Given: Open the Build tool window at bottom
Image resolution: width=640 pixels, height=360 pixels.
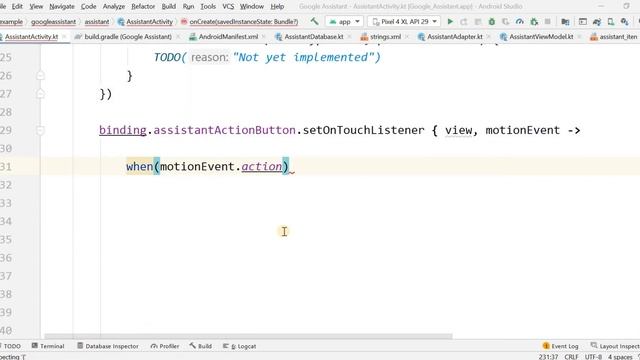Looking at the screenshot, I should point(200,346).
